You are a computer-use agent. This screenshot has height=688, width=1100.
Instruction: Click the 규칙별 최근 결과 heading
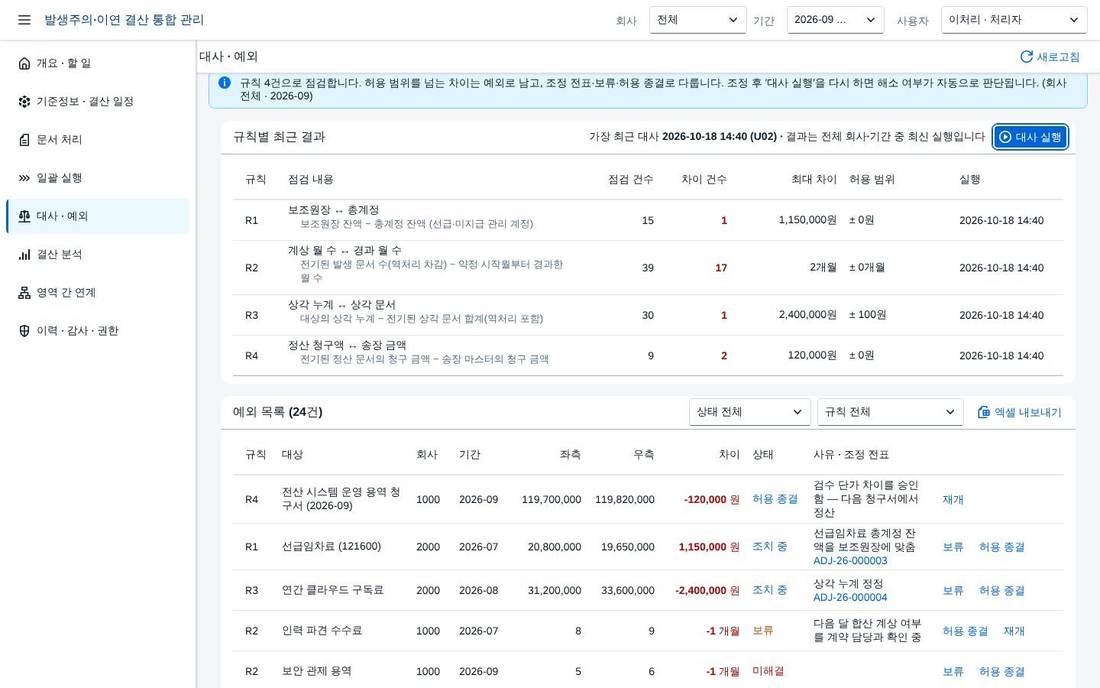point(279,137)
